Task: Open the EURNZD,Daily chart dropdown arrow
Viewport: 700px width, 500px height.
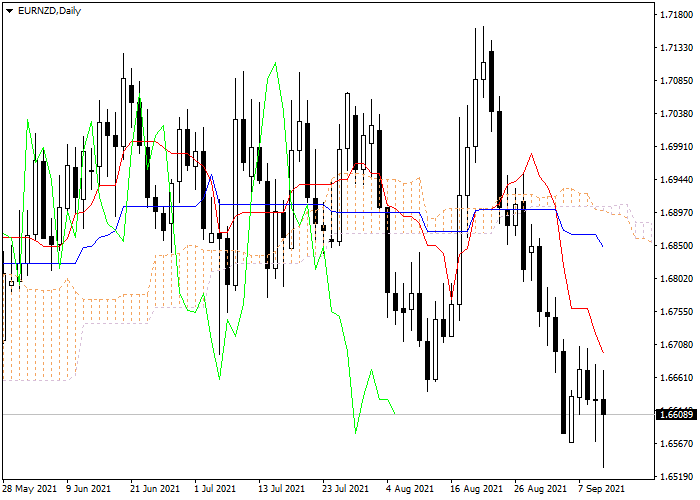Action: pos(9,11)
